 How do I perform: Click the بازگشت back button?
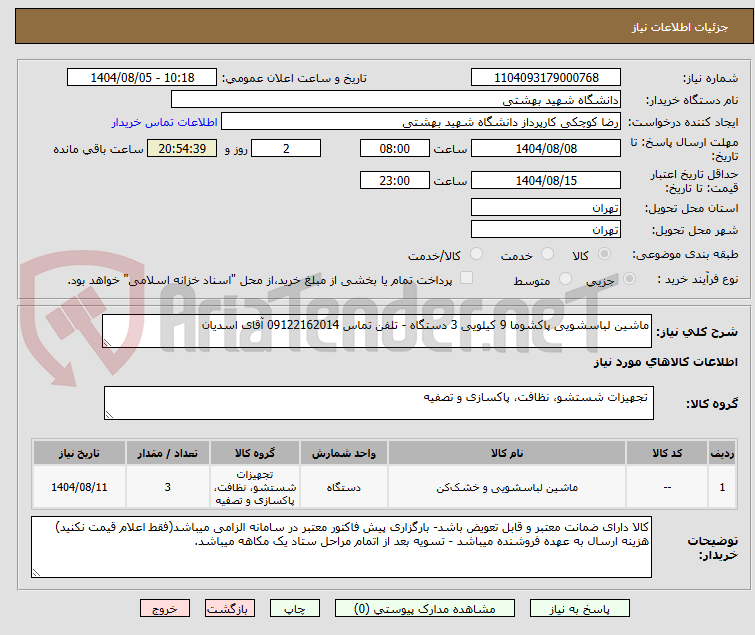229,609
